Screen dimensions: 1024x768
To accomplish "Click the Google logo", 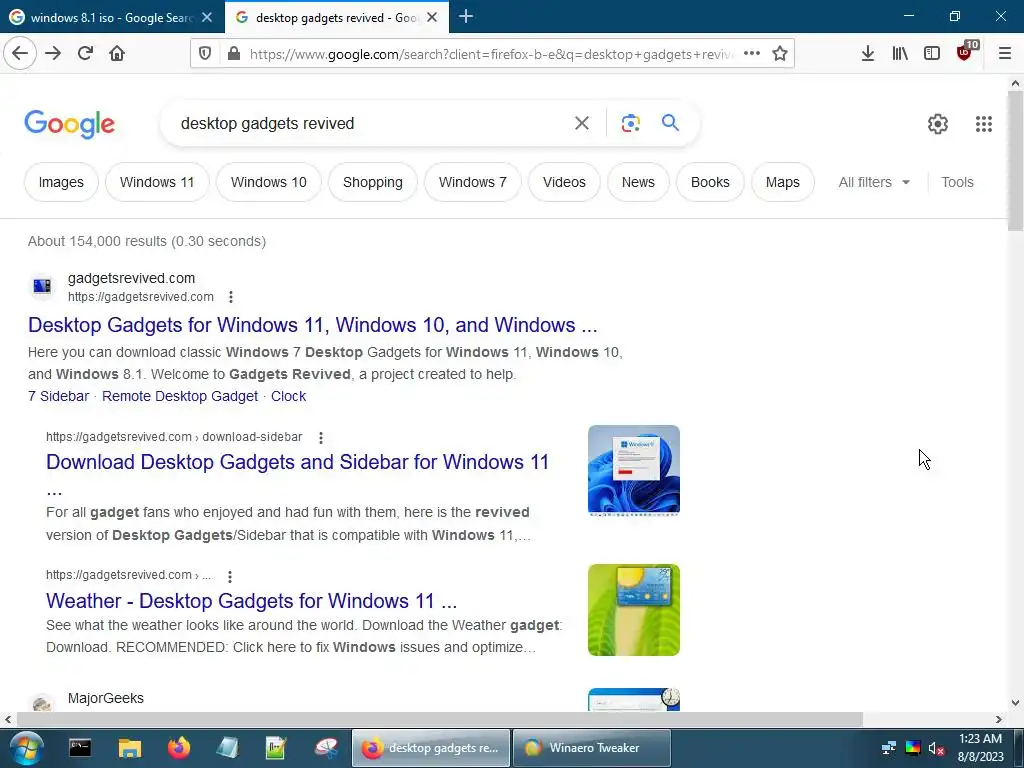I will click(x=70, y=124).
